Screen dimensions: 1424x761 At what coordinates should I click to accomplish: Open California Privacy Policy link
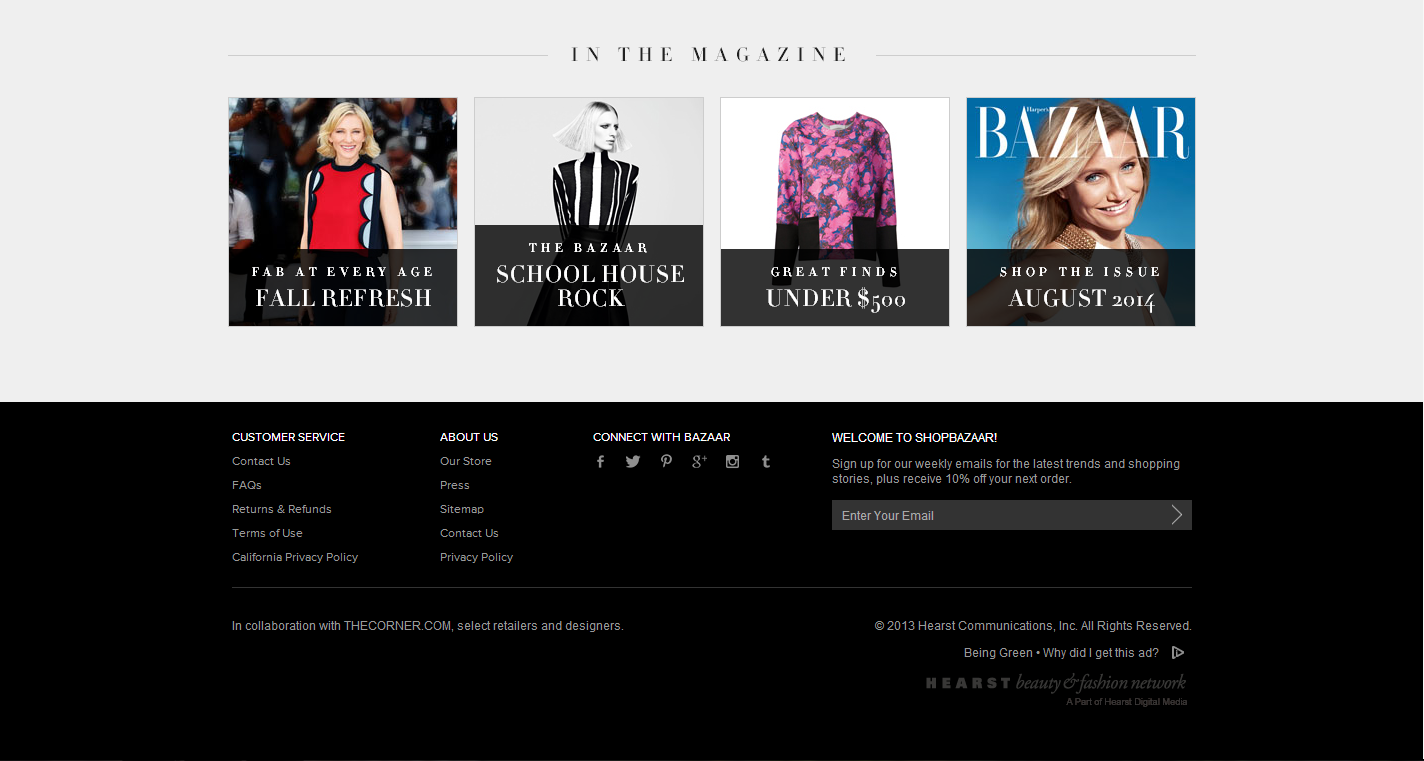click(x=295, y=557)
